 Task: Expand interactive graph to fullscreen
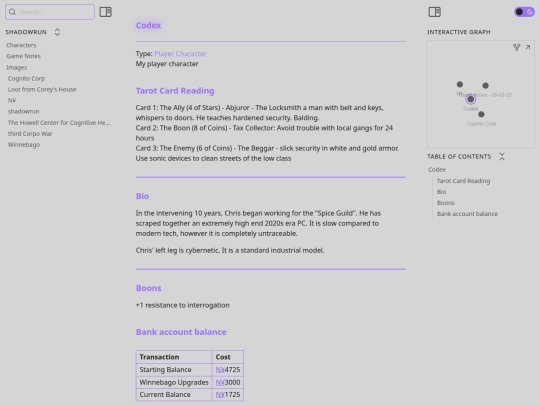(x=528, y=47)
